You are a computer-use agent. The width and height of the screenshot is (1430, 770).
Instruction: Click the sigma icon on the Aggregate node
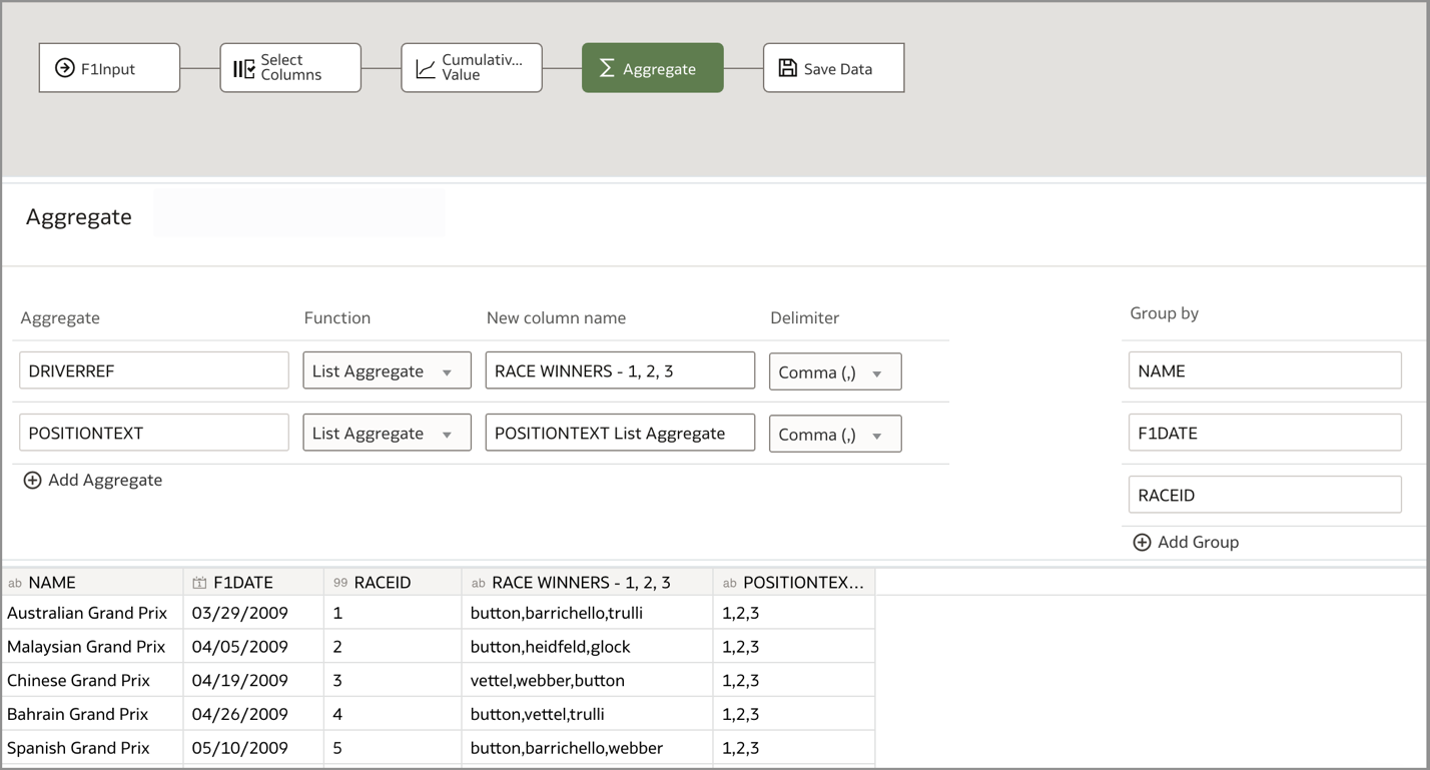click(605, 67)
